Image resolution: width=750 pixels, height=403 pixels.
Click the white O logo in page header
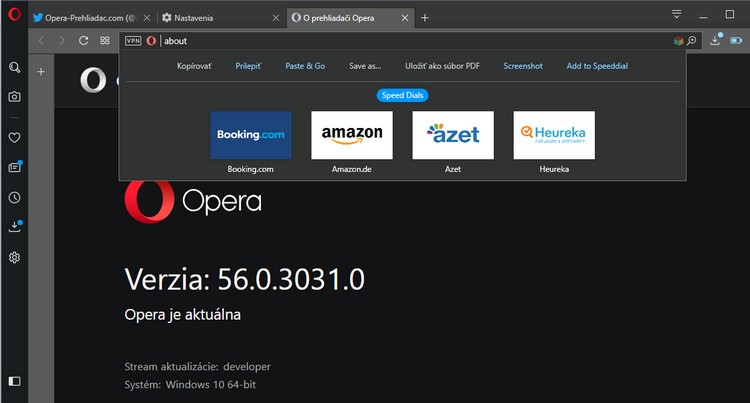click(x=93, y=80)
